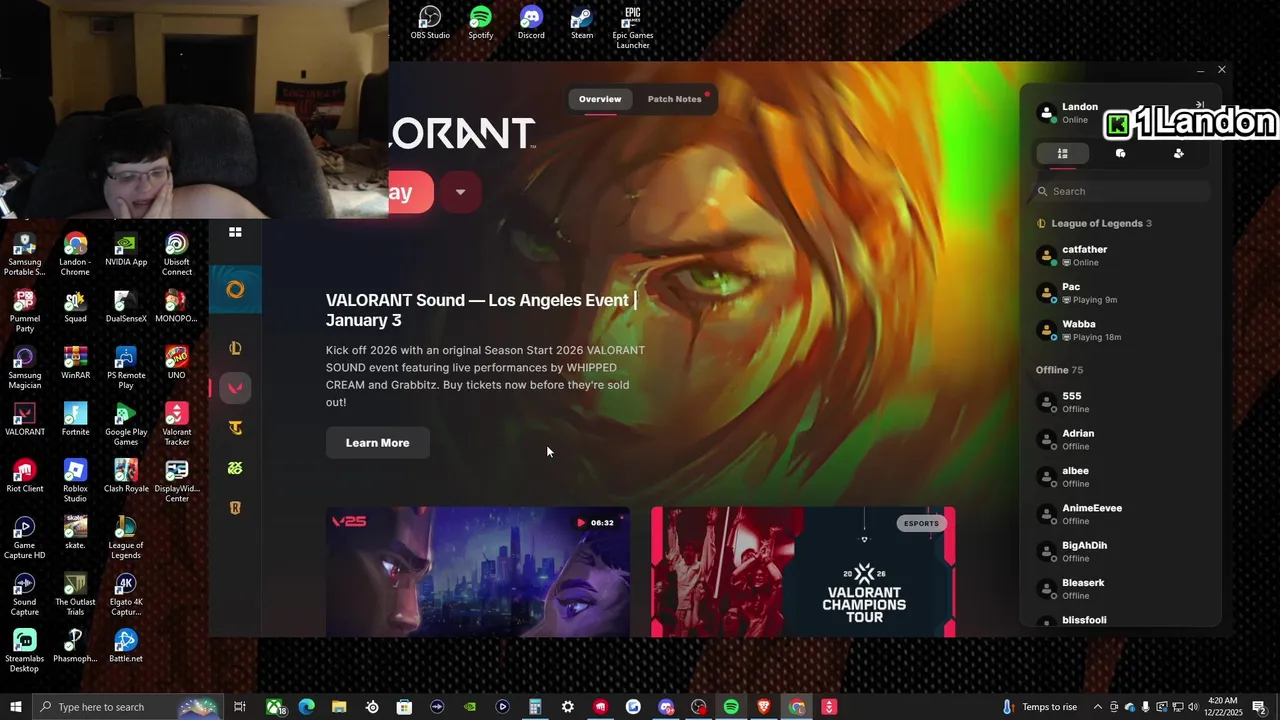The width and height of the screenshot is (1280, 720).
Task: Open the Riot Client grid menu icon
Action: coord(235,232)
